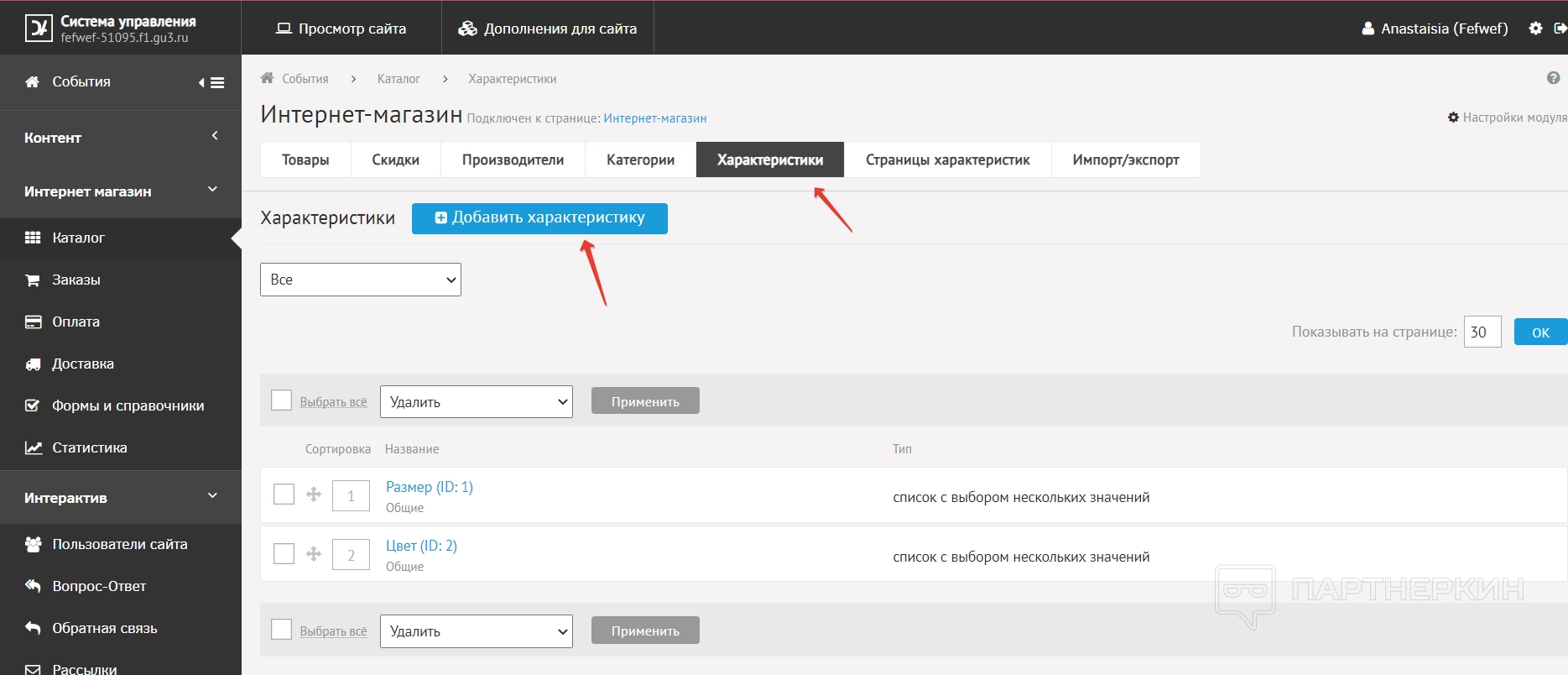Check the checkbox for Цвет characteristic

coord(284,554)
